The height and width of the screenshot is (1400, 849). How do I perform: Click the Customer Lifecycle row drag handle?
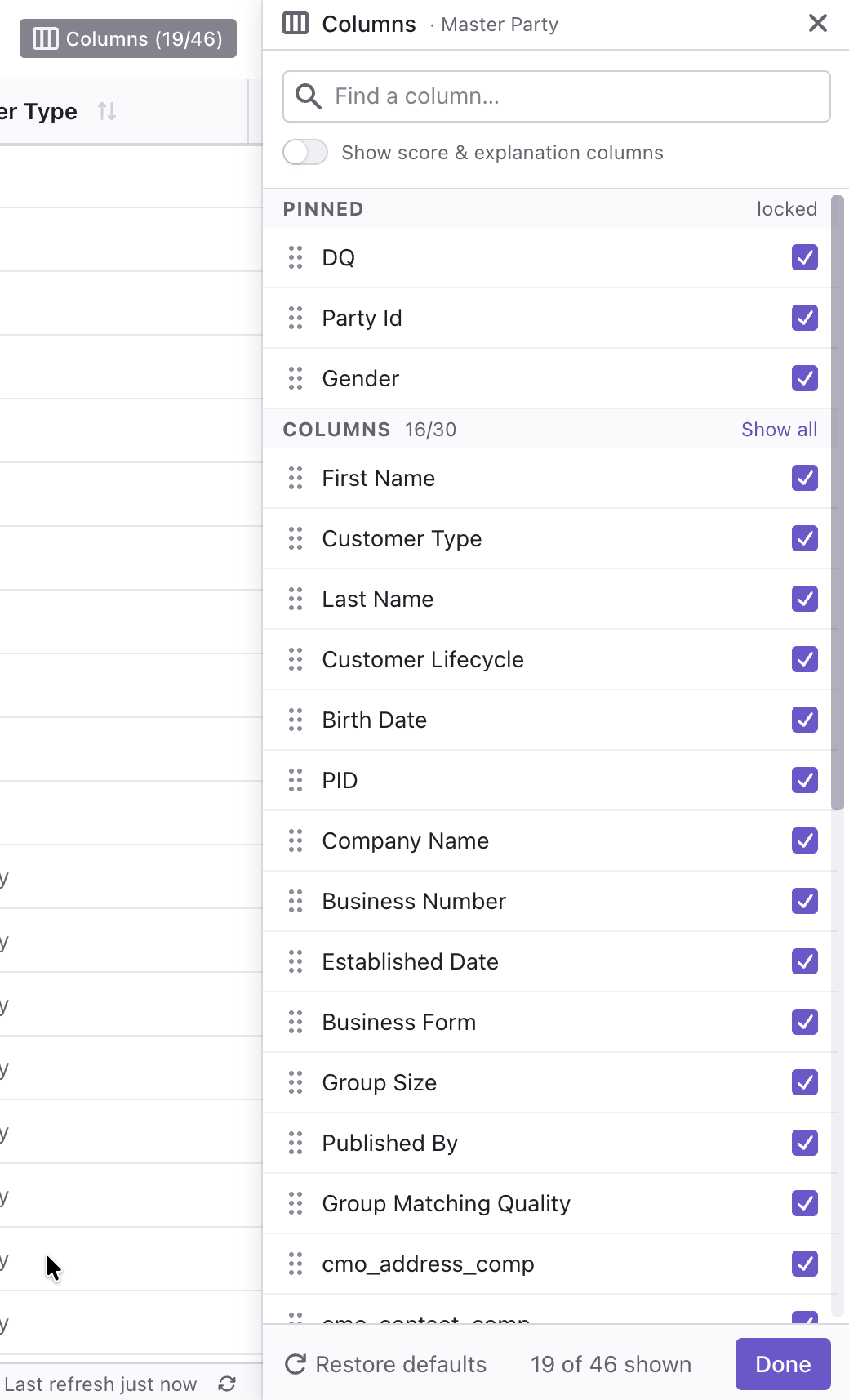296,659
